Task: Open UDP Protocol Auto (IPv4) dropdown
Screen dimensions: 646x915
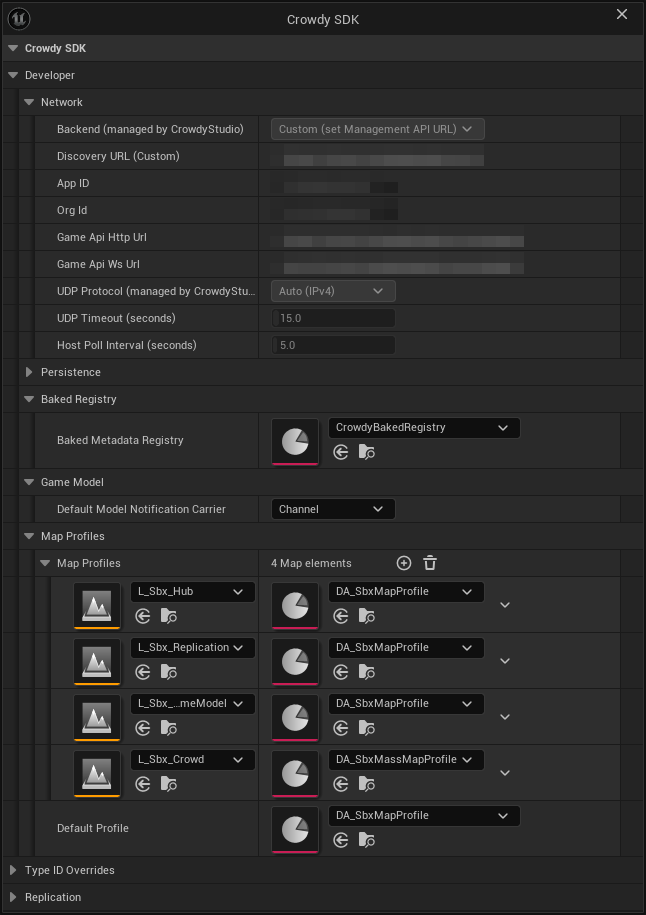Action: coord(333,291)
